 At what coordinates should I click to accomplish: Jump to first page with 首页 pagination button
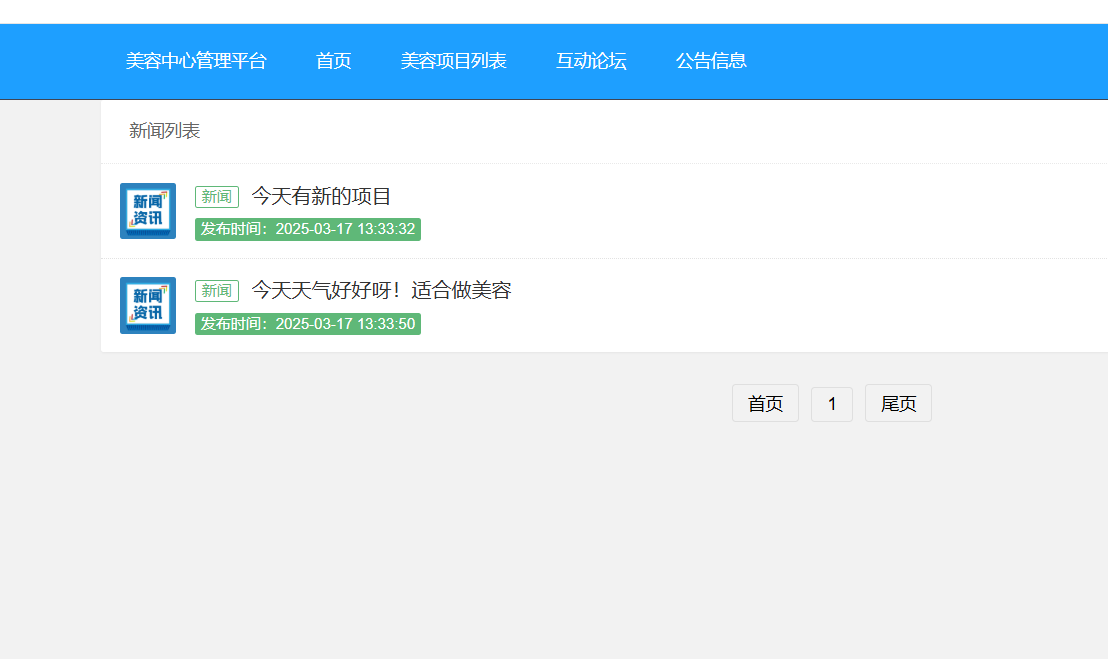(x=765, y=404)
